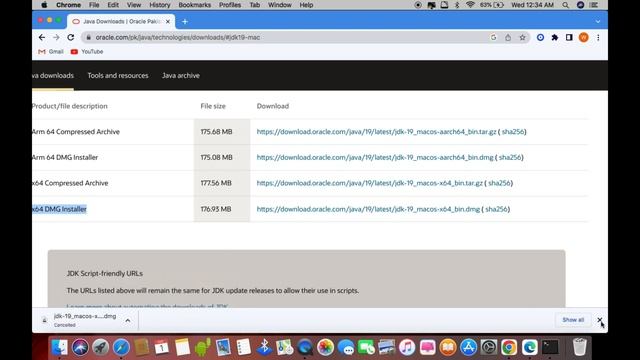This screenshot has width=640, height=360.
Task: Open Photos from the dock
Action: 325,347
